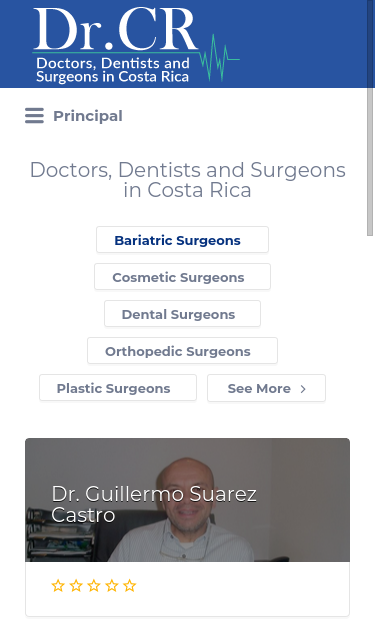Click the doctor's photo thumbnail
This screenshot has height=627, width=375.
(x=188, y=500)
